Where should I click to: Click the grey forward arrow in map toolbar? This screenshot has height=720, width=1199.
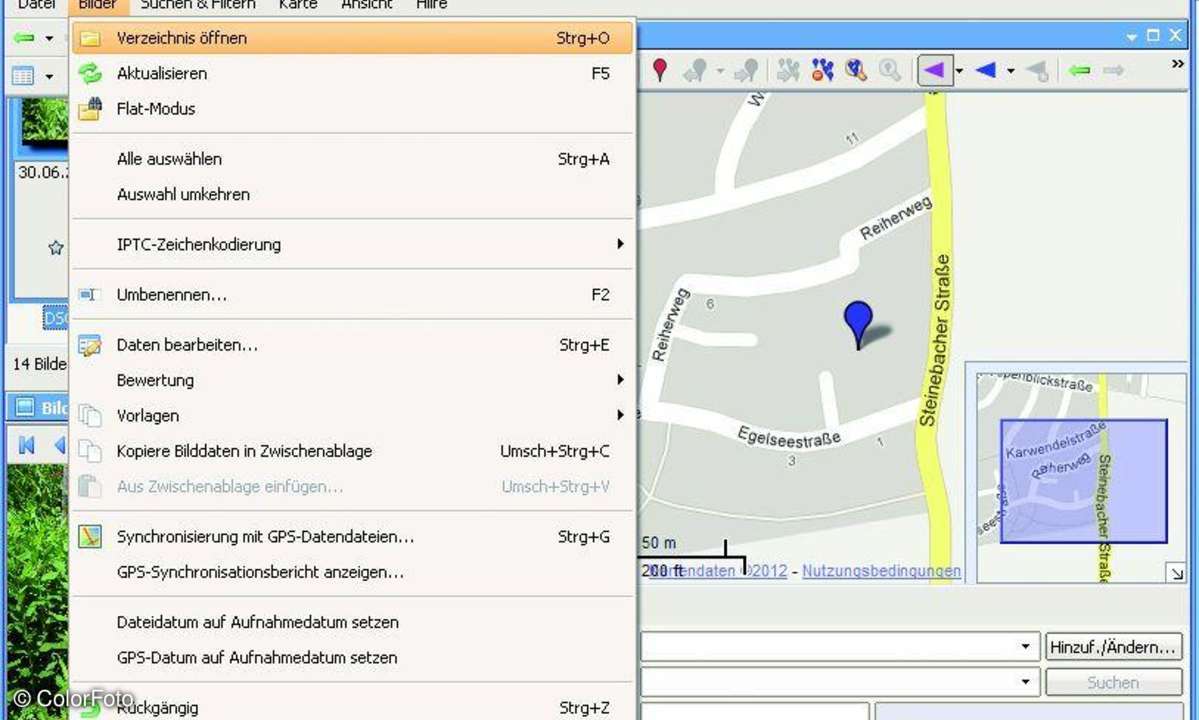tap(1113, 70)
